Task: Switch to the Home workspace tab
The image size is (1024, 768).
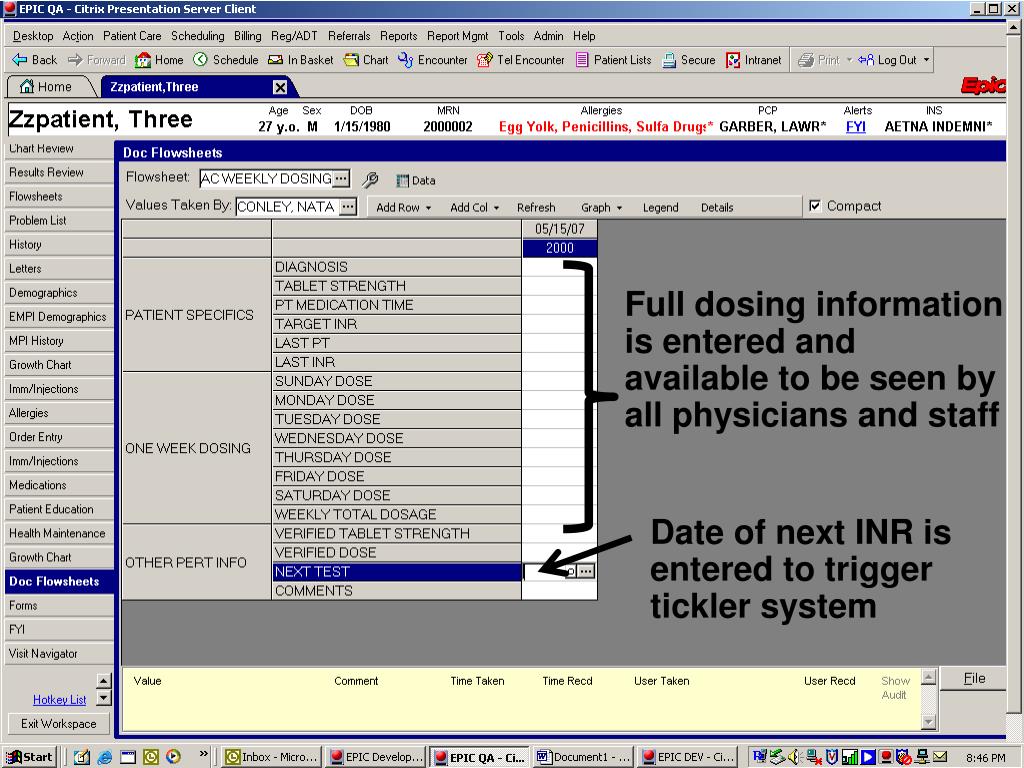Action: click(x=52, y=87)
